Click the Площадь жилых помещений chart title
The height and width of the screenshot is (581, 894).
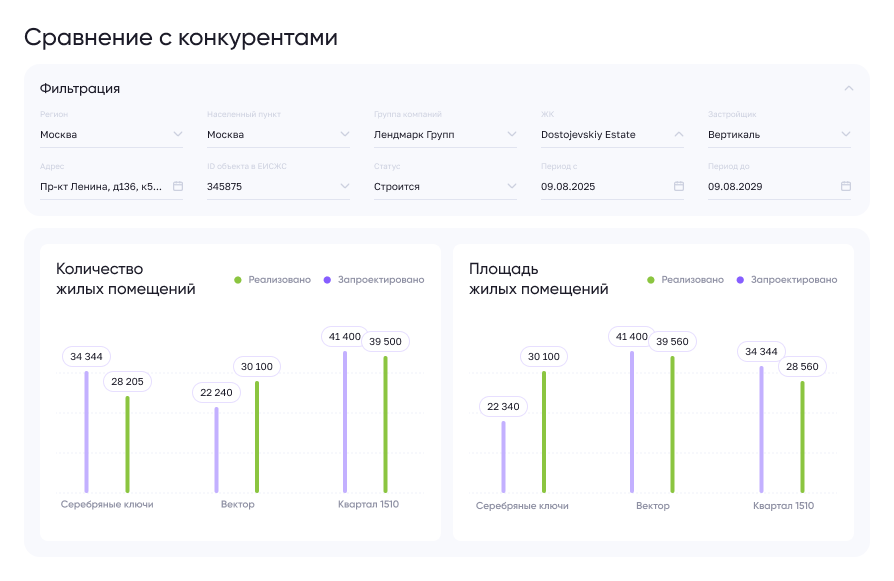[x=538, y=279]
